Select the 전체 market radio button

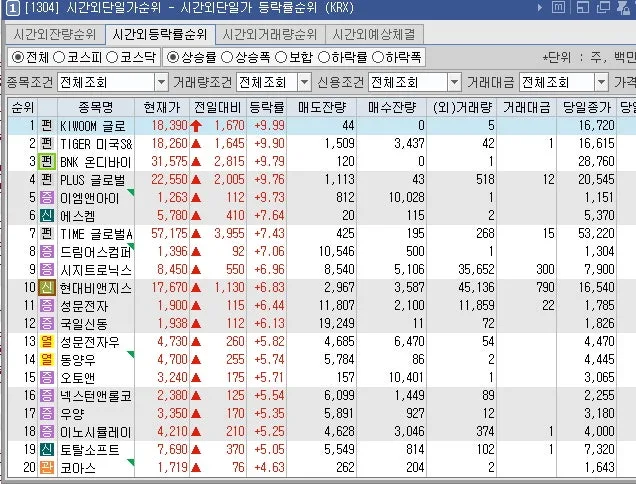[17, 57]
